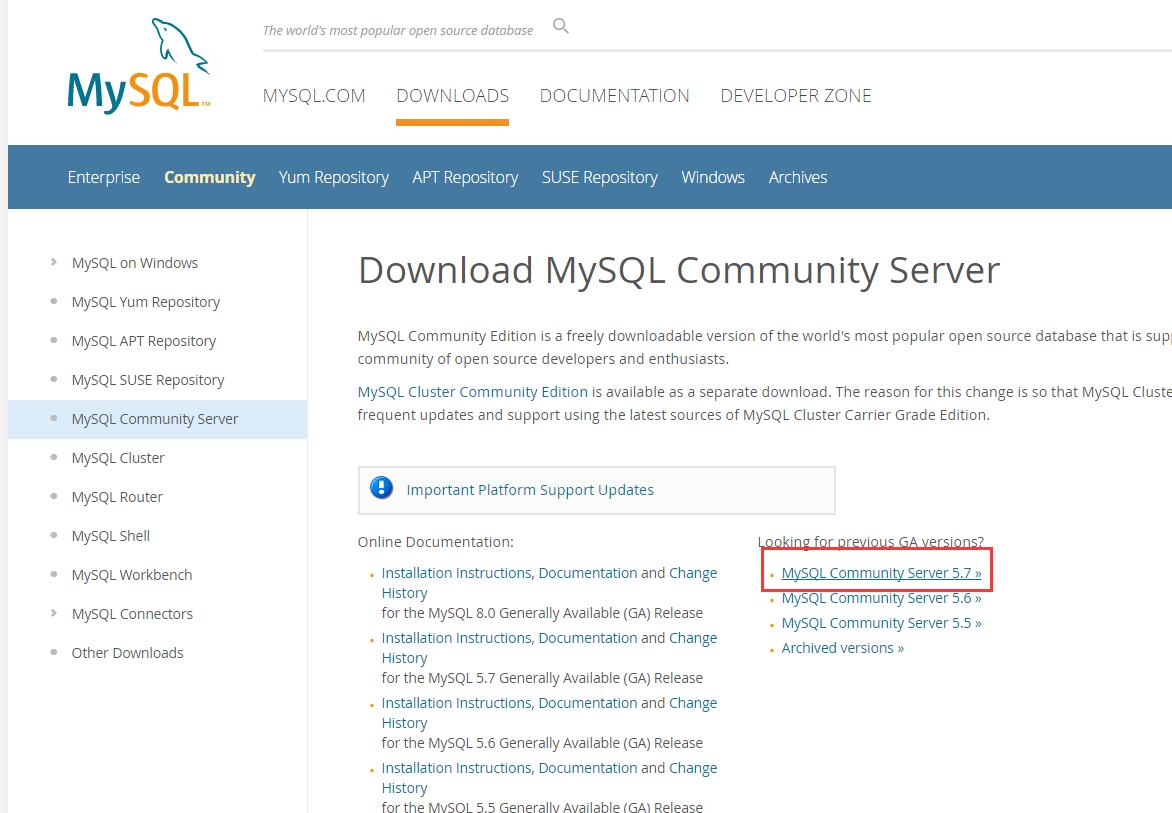
Task: Click Looking for previous GA versions text
Action: click(x=871, y=541)
